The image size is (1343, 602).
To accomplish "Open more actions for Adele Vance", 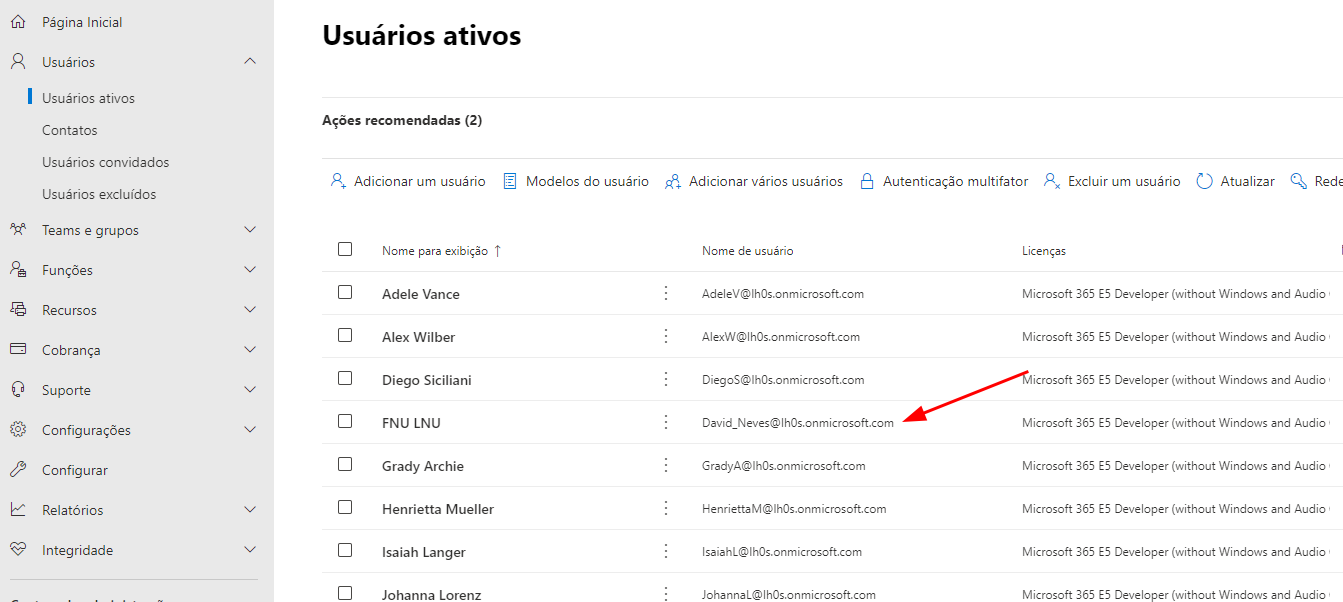I will tap(666, 293).
